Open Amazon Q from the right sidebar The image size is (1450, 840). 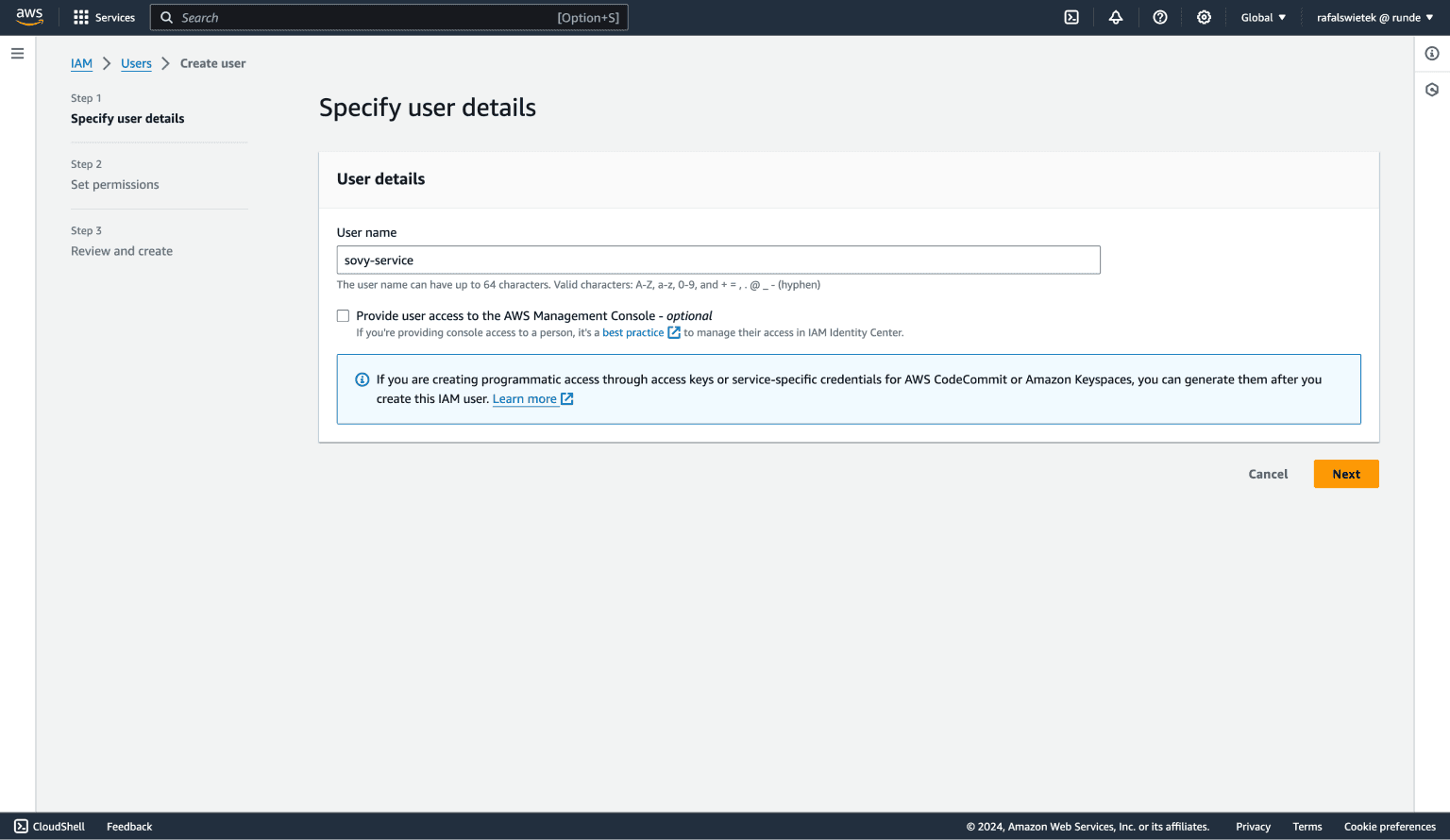(x=1431, y=89)
